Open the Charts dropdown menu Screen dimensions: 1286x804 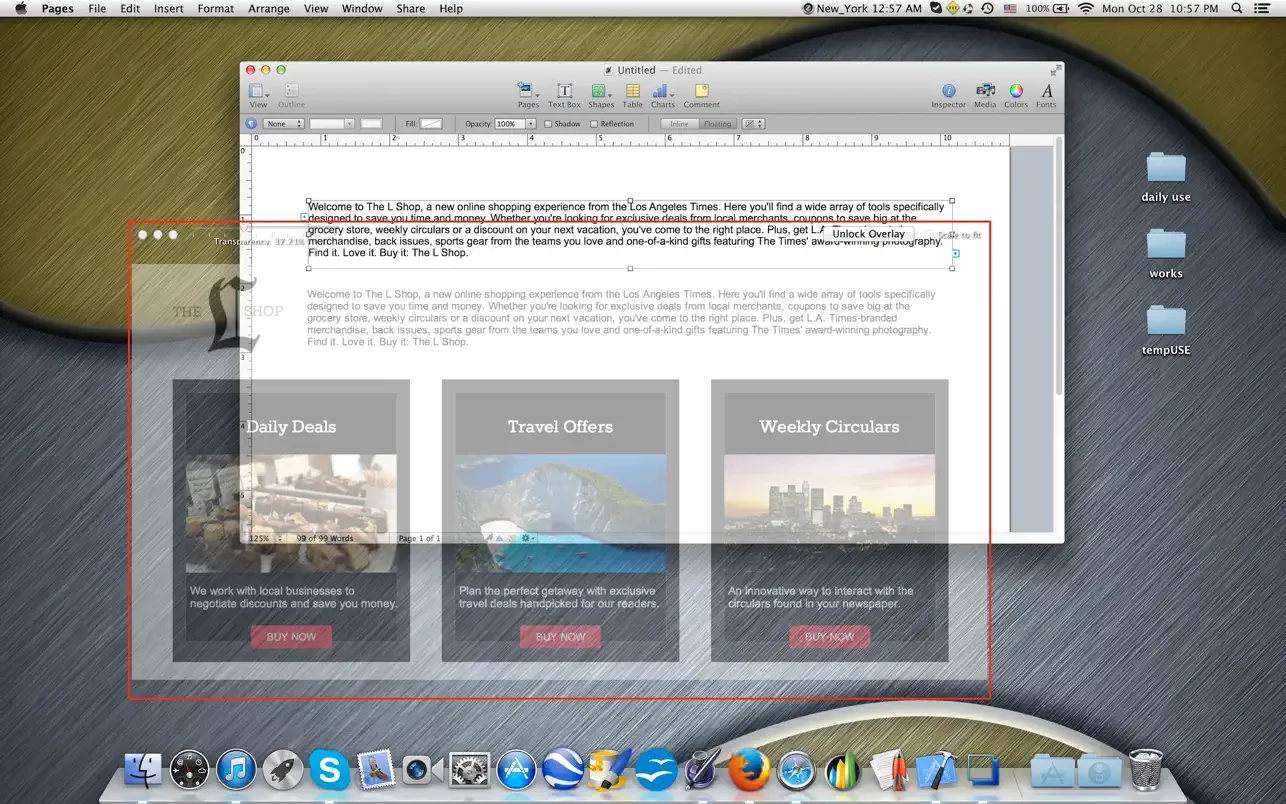click(663, 94)
